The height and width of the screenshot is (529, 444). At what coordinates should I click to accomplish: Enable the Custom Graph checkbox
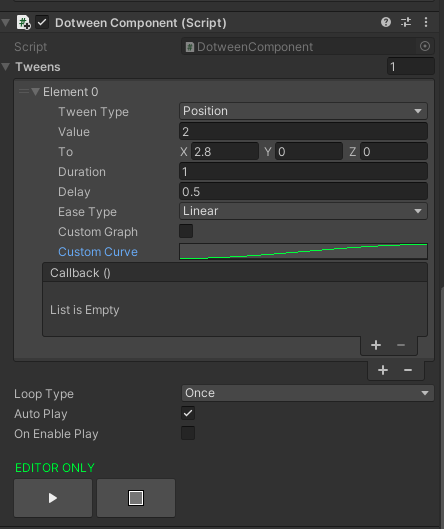point(186,231)
